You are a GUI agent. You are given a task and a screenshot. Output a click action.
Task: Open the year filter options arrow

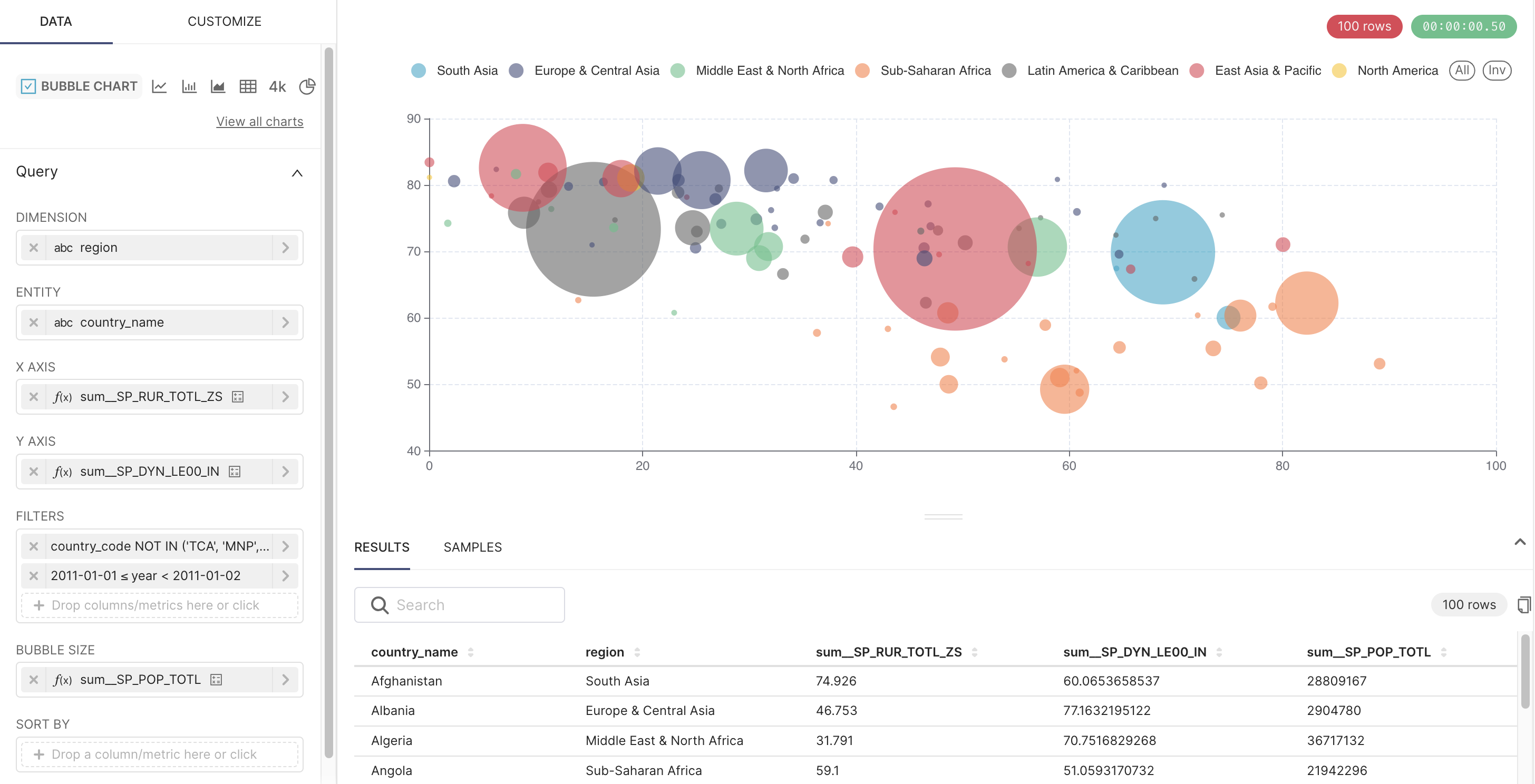[x=285, y=575]
